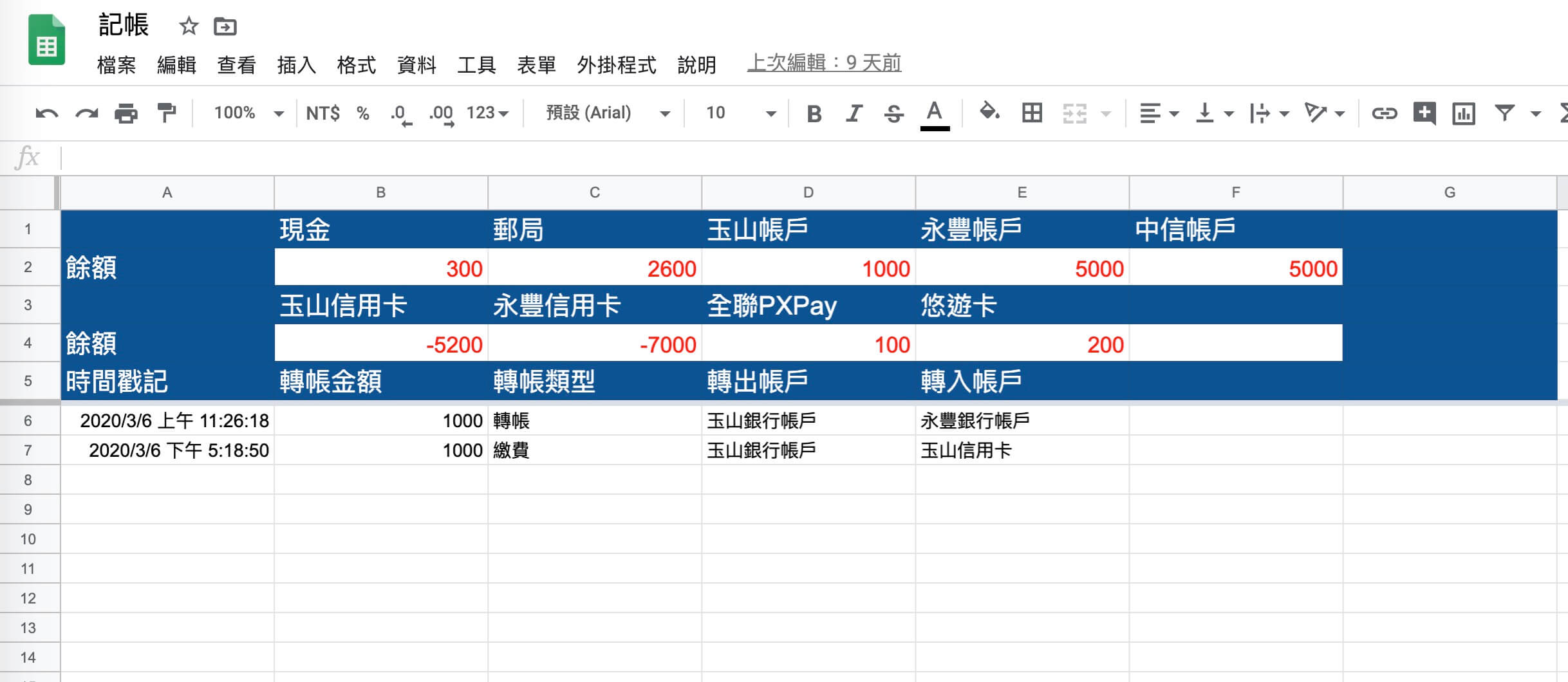Open the 編輯 menu
The height and width of the screenshot is (682, 1568).
tap(176, 65)
